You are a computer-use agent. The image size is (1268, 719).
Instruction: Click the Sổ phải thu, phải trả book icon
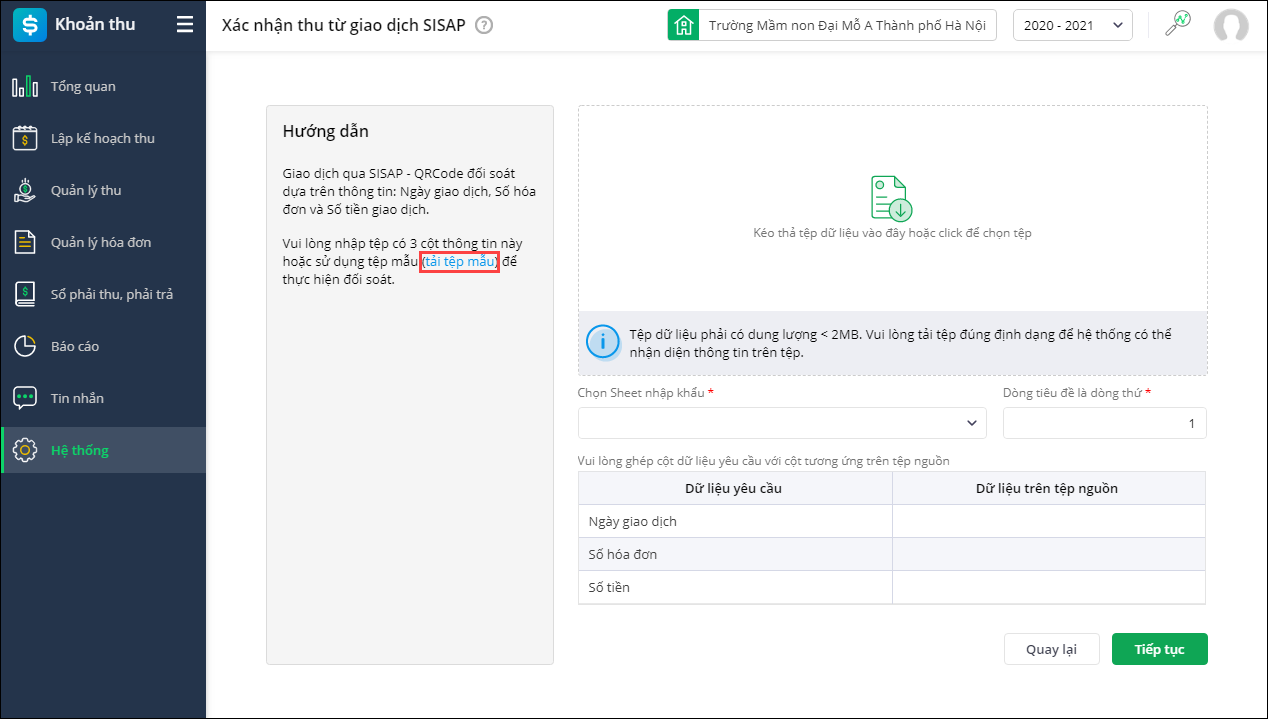click(x=25, y=294)
